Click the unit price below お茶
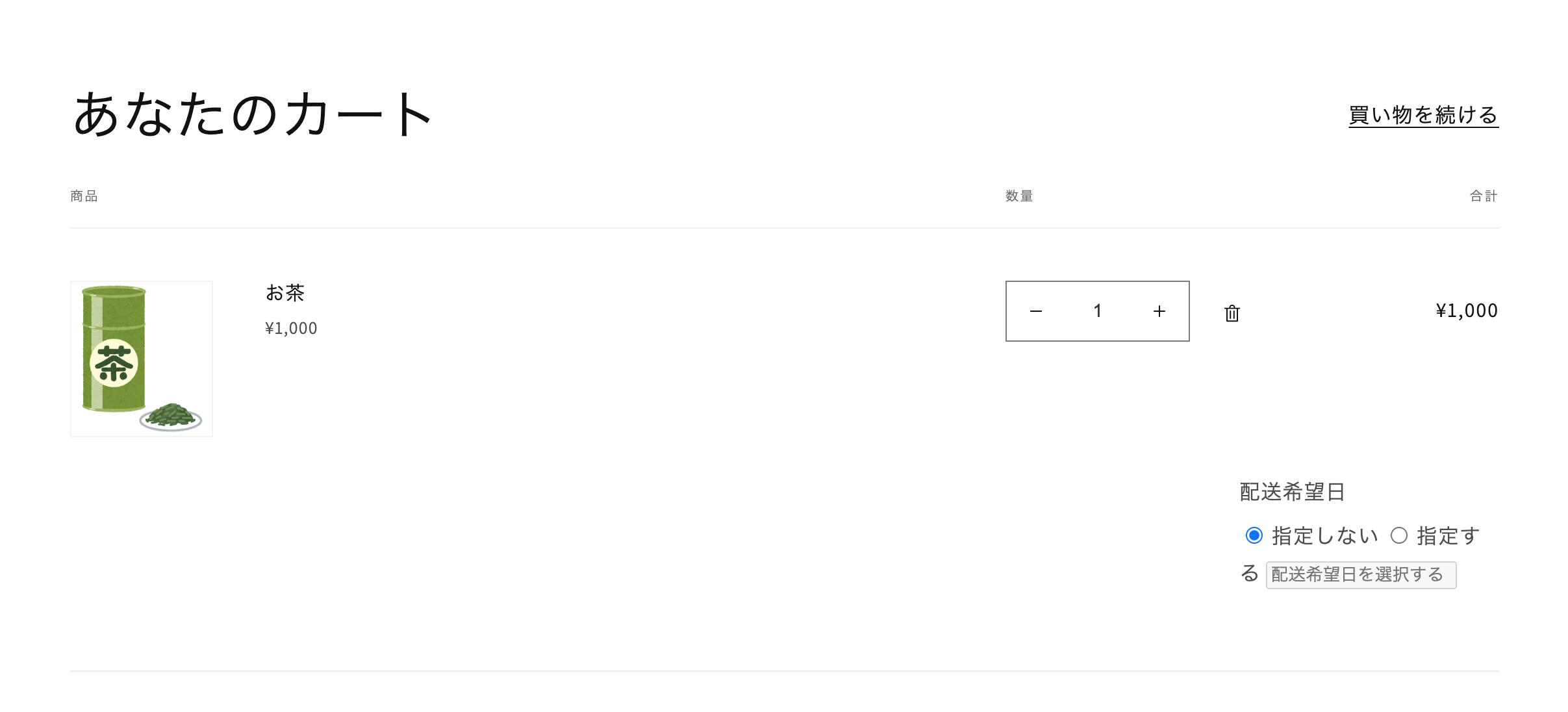The height and width of the screenshot is (712, 1568). pyautogui.click(x=291, y=328)
